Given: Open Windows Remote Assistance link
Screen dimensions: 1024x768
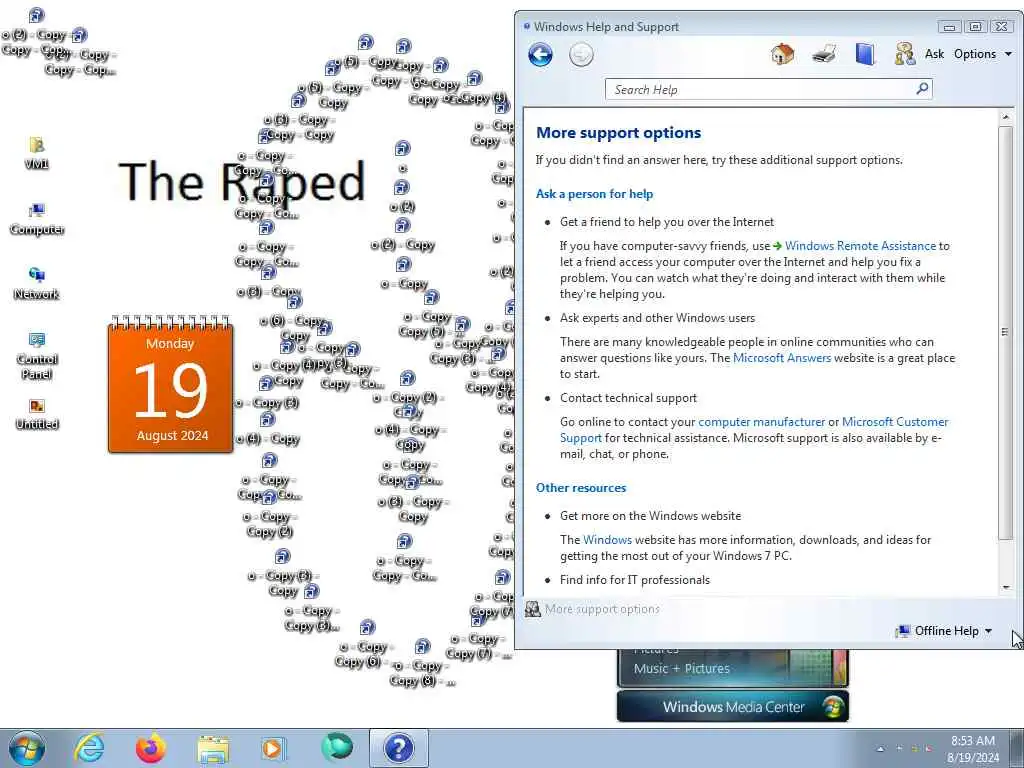Looking at the screenshot, I should 860,246.
